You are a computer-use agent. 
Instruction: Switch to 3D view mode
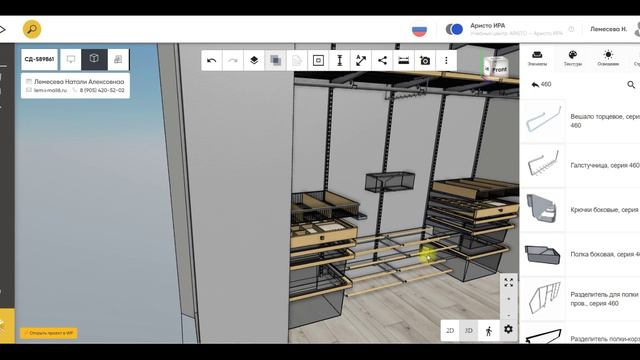(469, 331)
